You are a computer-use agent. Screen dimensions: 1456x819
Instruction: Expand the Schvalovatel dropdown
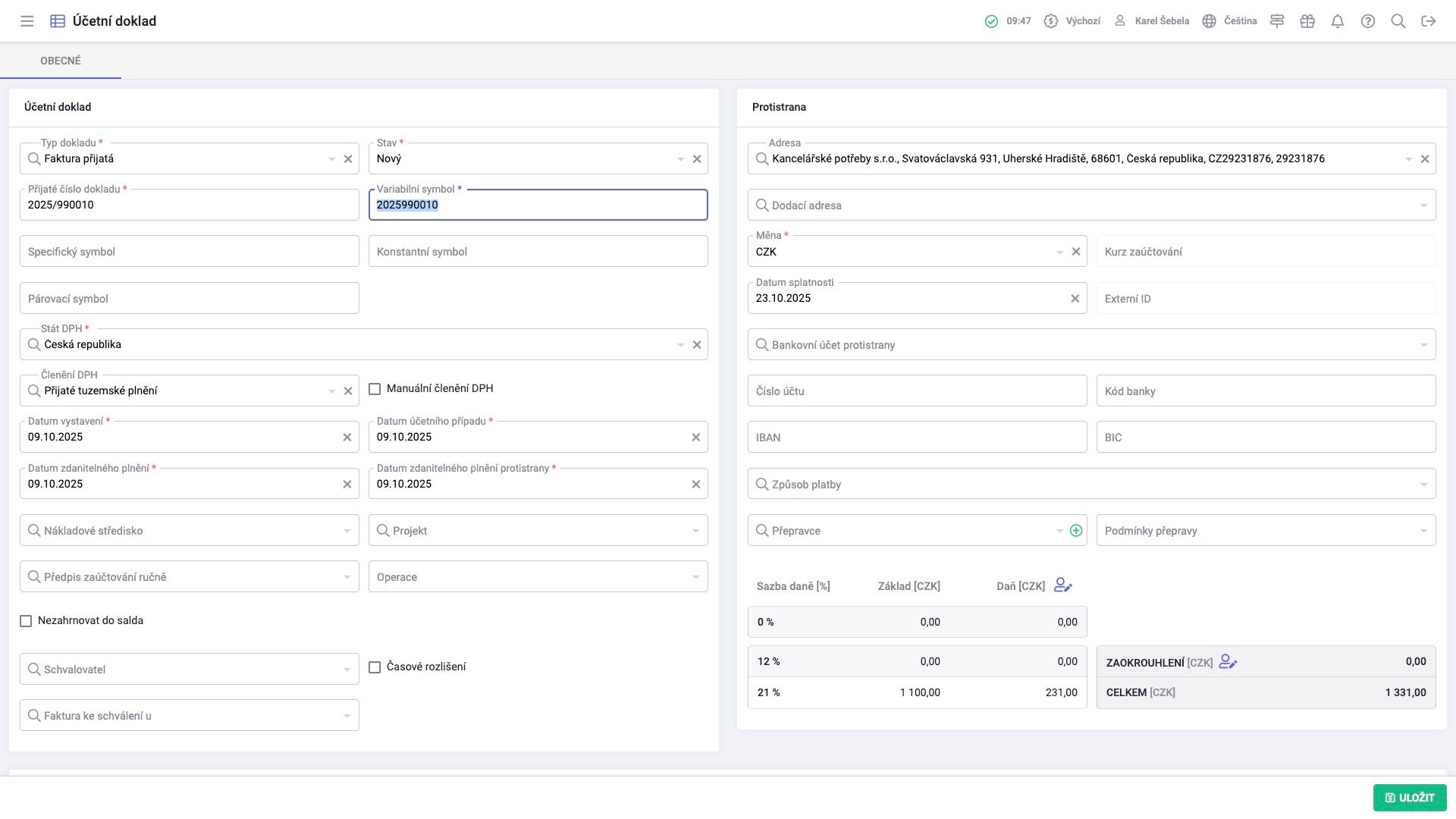(347, 670)
